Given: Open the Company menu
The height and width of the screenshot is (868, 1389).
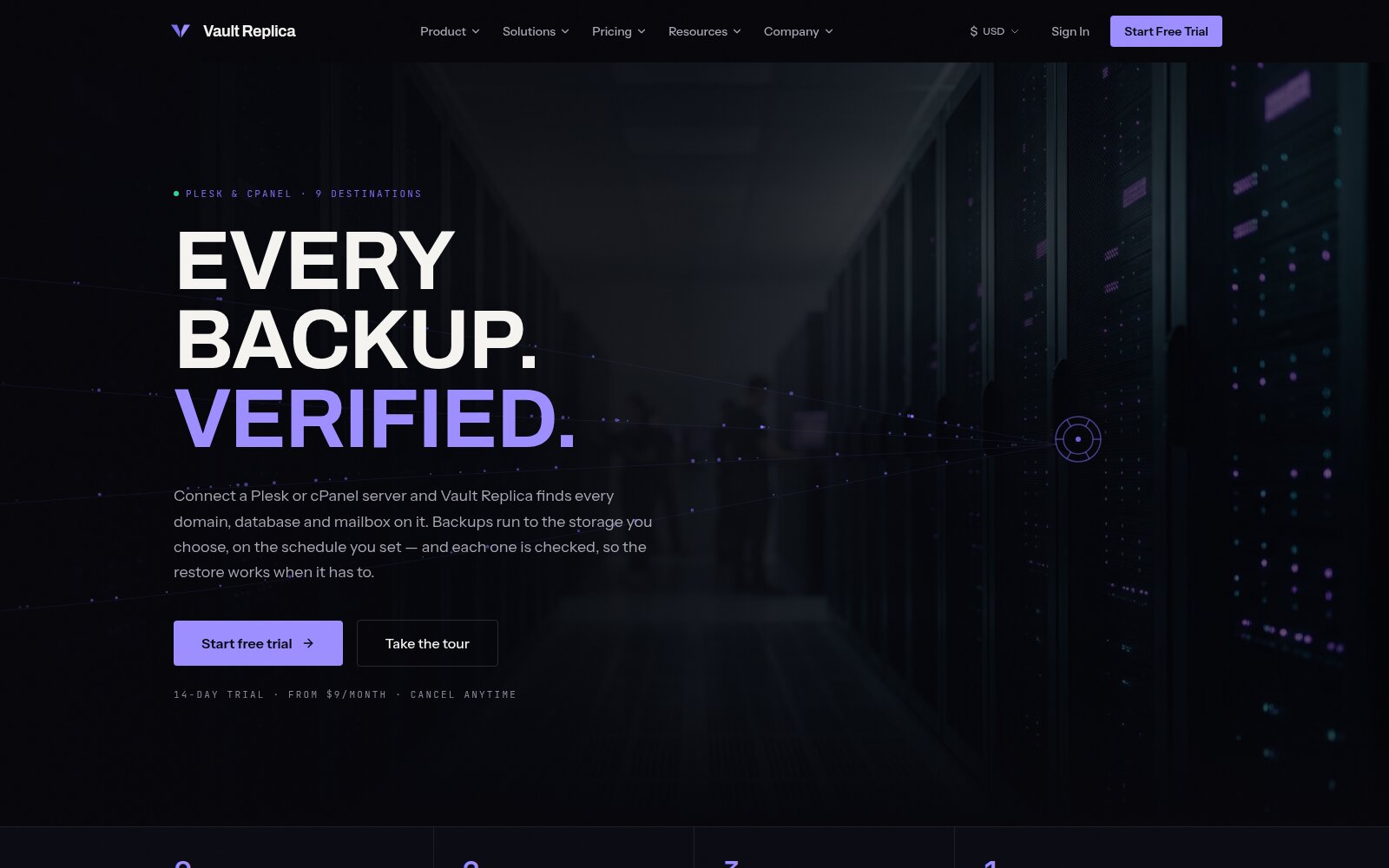Looking at the screenshot, I should pyautogui.click(x=799, y=31).
